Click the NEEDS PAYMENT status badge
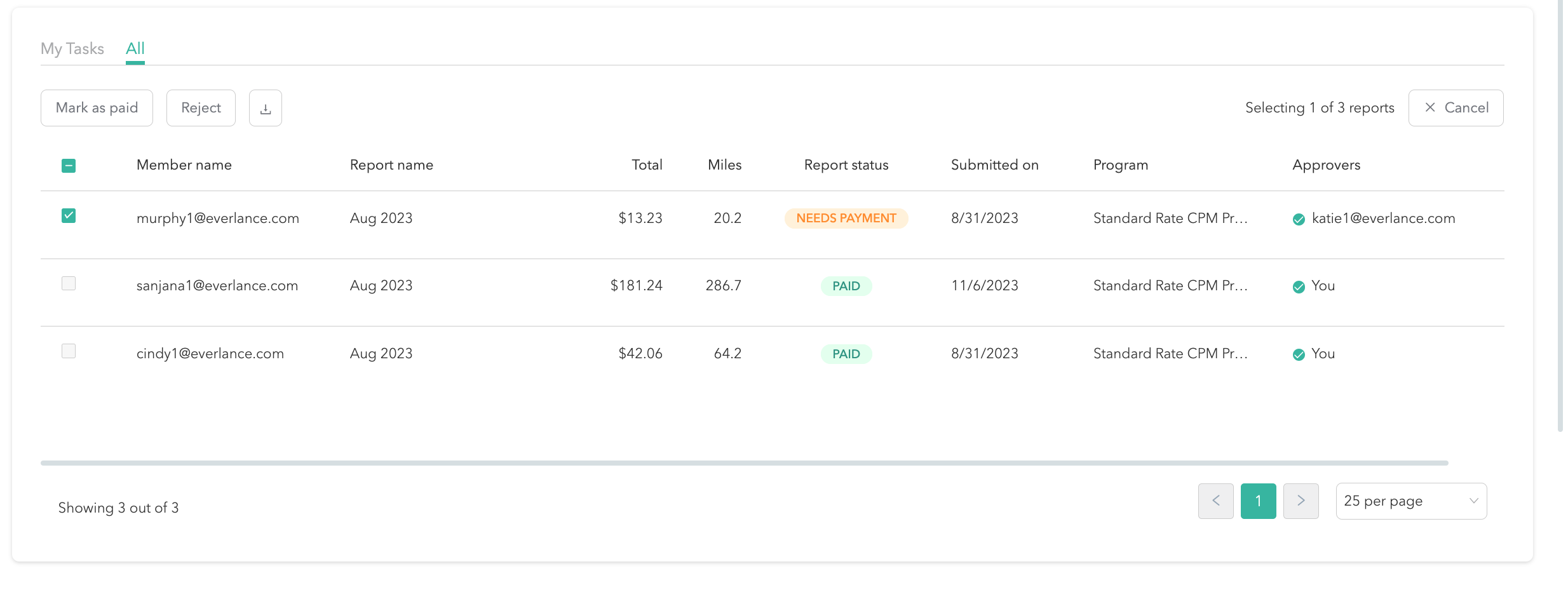 point(846,219)
